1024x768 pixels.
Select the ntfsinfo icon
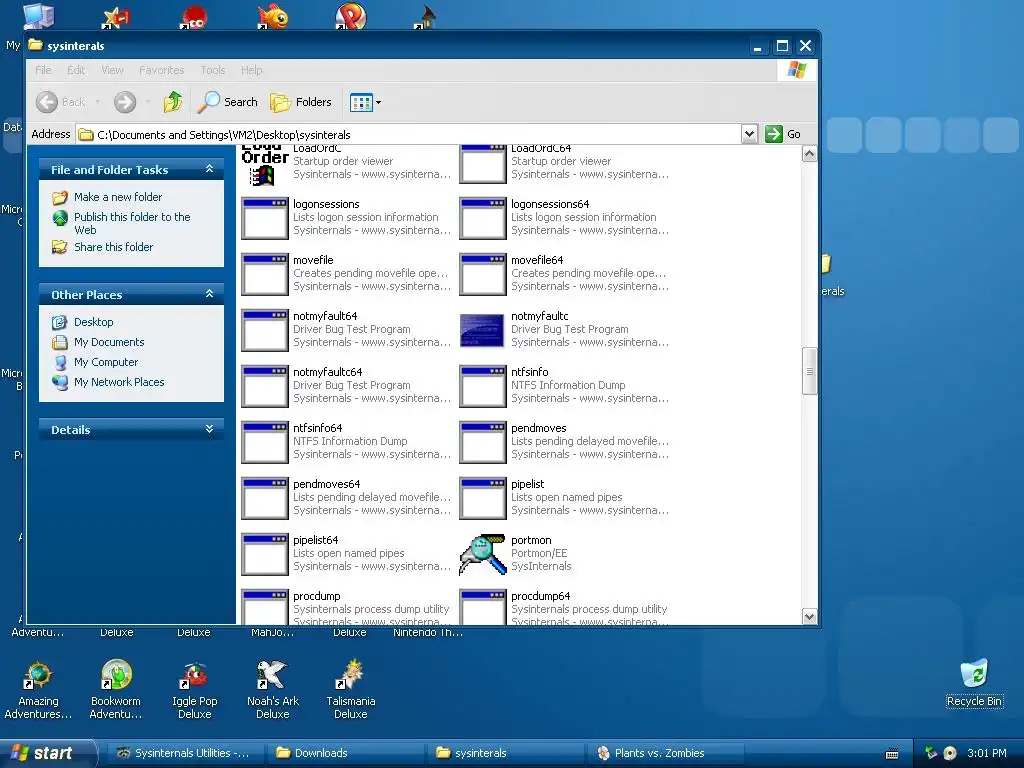(483, 387)
